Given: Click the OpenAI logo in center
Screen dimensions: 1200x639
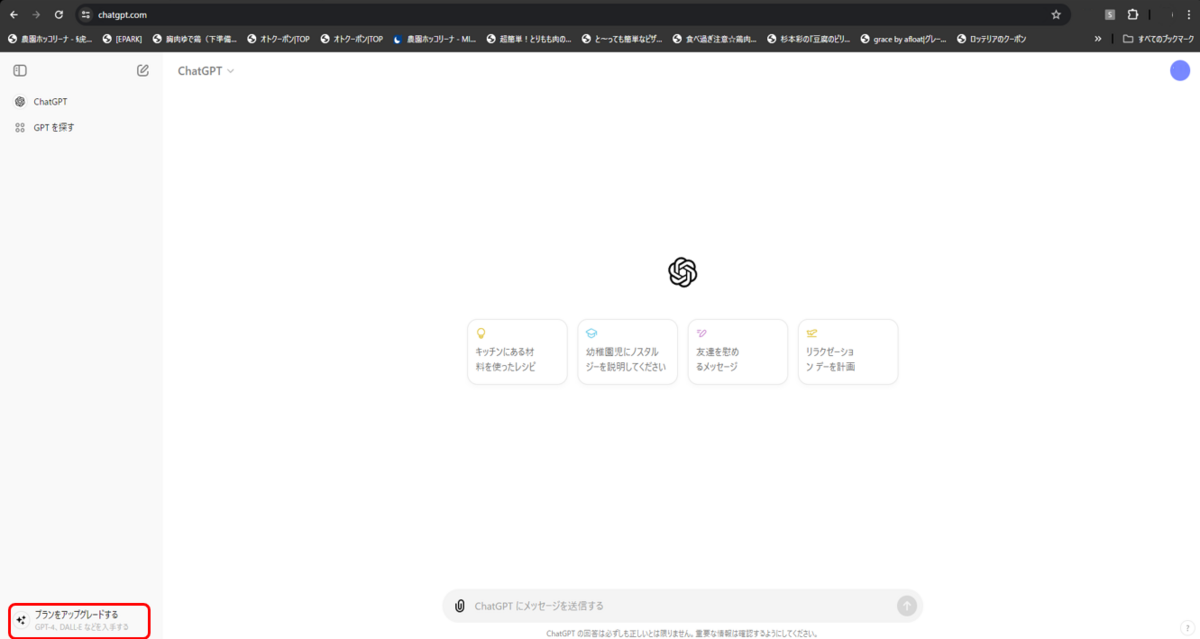Looking at the screenshot, I should click(682, 273).
